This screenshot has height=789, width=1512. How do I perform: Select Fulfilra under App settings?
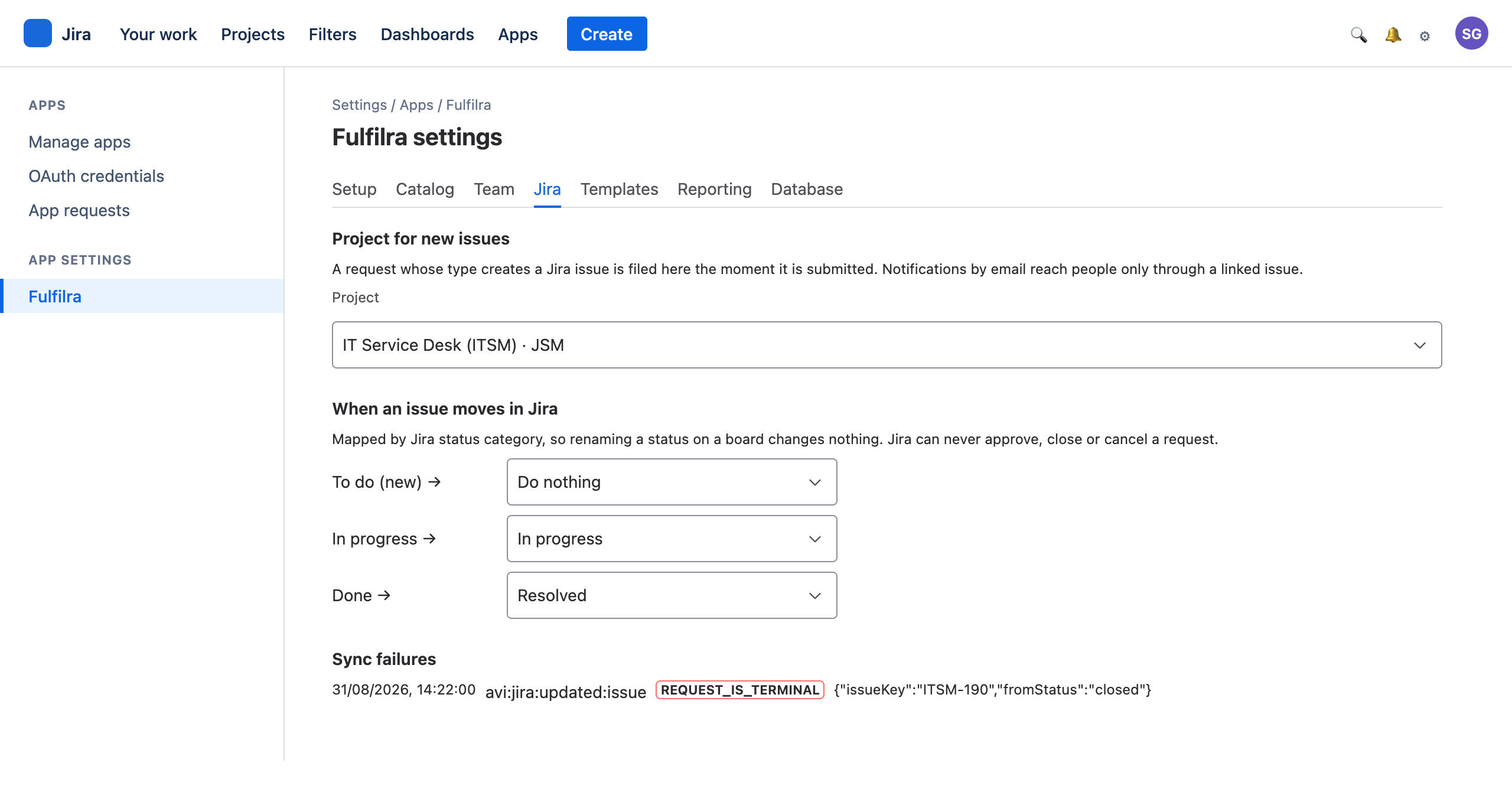coord(142,296)
